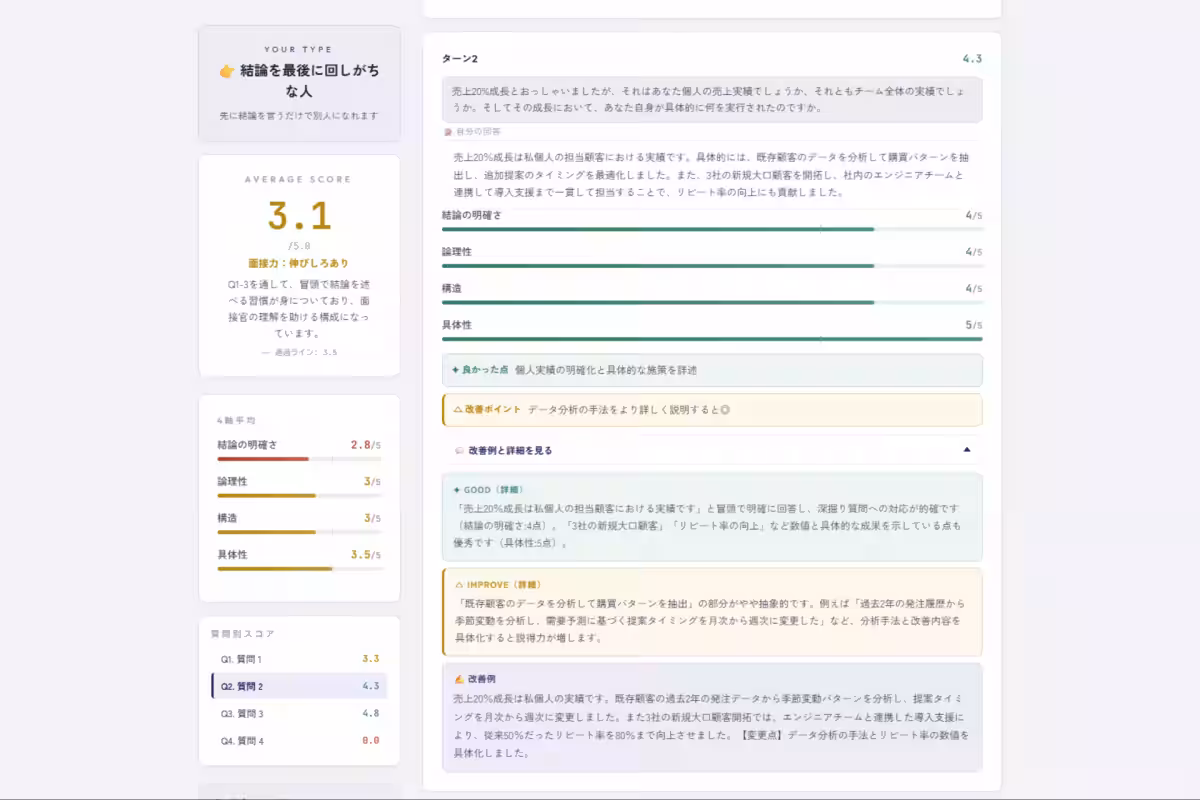The width and height of the screenshot is (1200, 800).
Task: Click the IMPROVE（詳細）explanation paragraph
Action: click(x=711, y=620)
